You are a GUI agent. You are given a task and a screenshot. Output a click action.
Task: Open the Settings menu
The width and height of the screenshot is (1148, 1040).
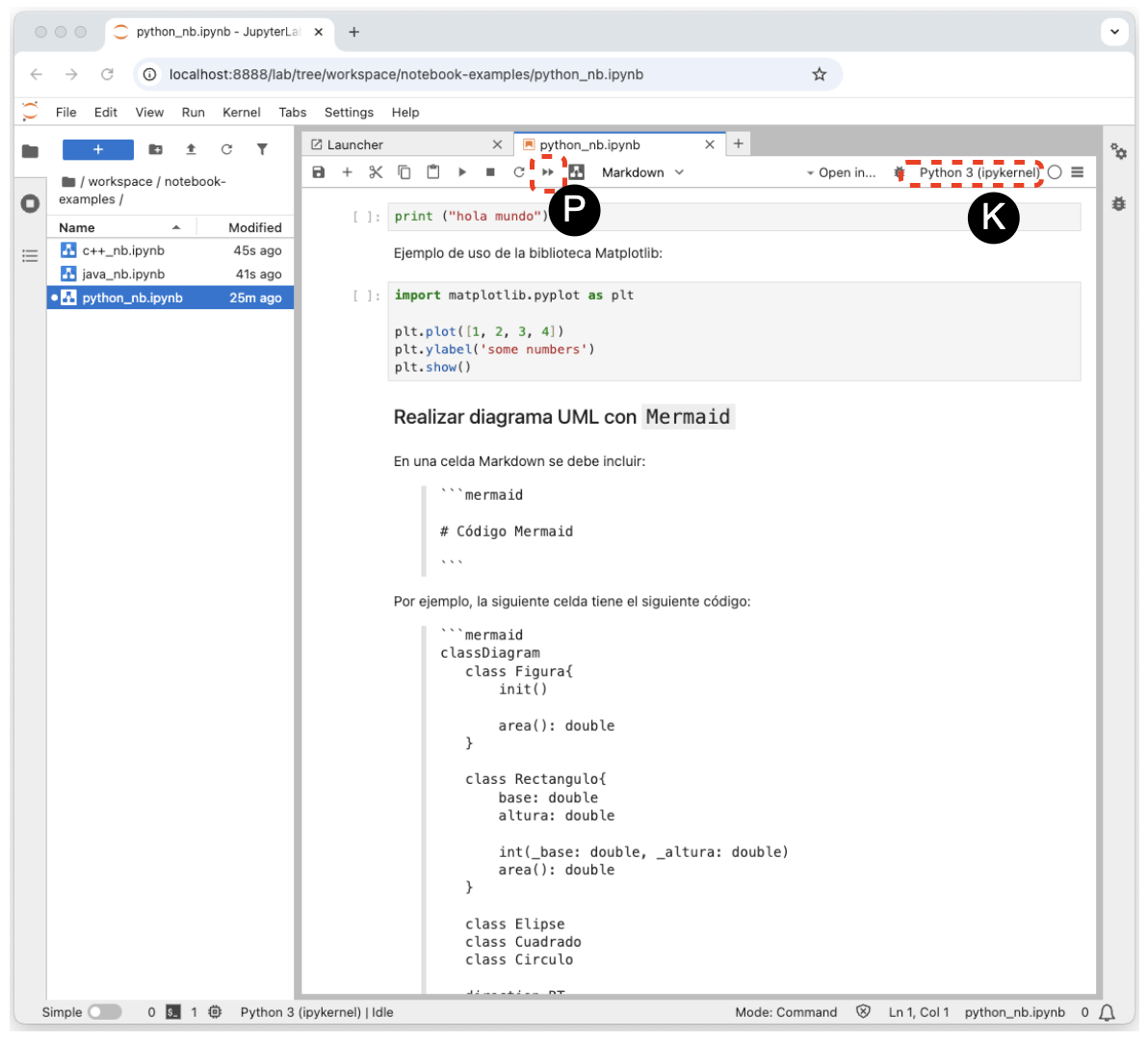(349, 112)
